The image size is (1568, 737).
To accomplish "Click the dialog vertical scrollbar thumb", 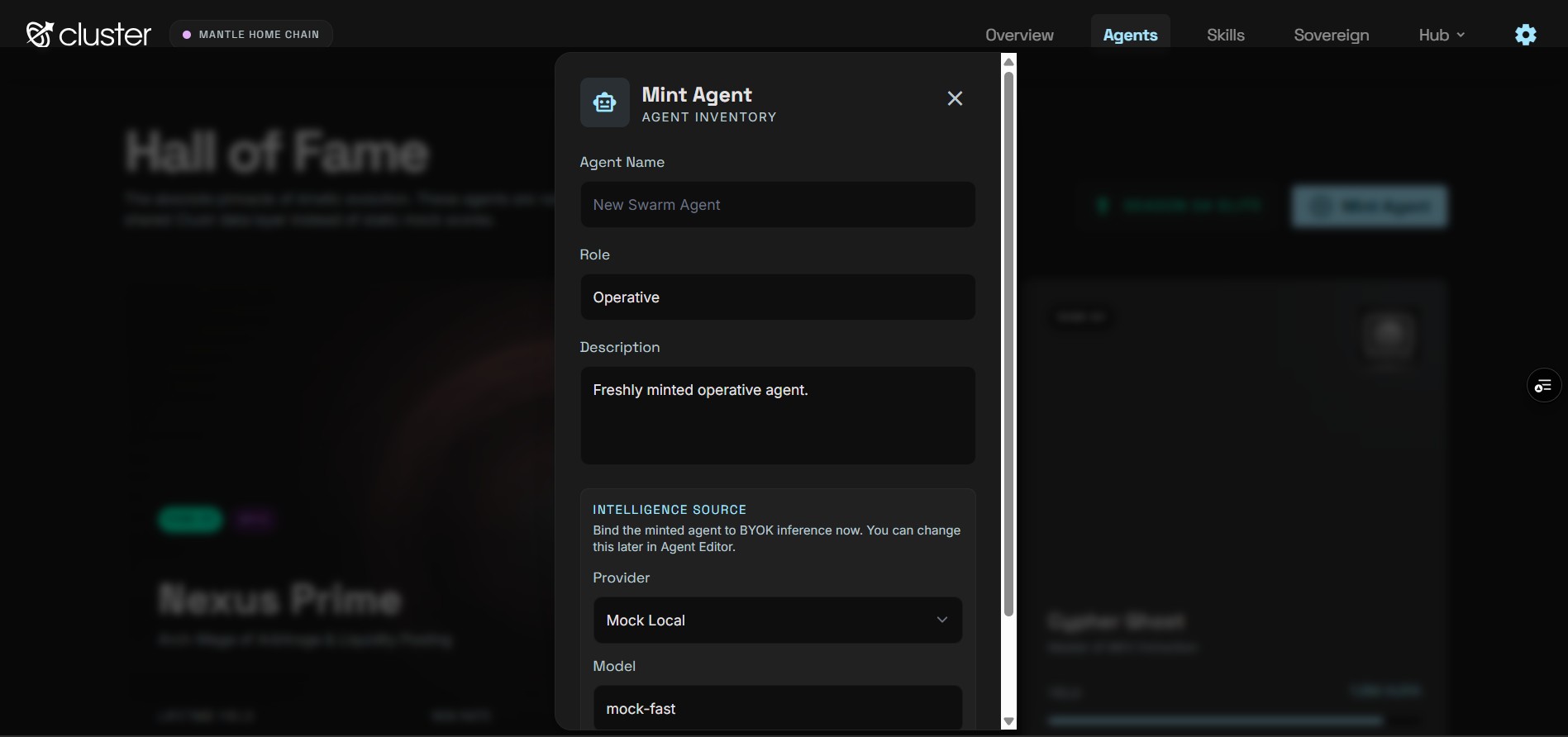I will [x=1008, y=344].
